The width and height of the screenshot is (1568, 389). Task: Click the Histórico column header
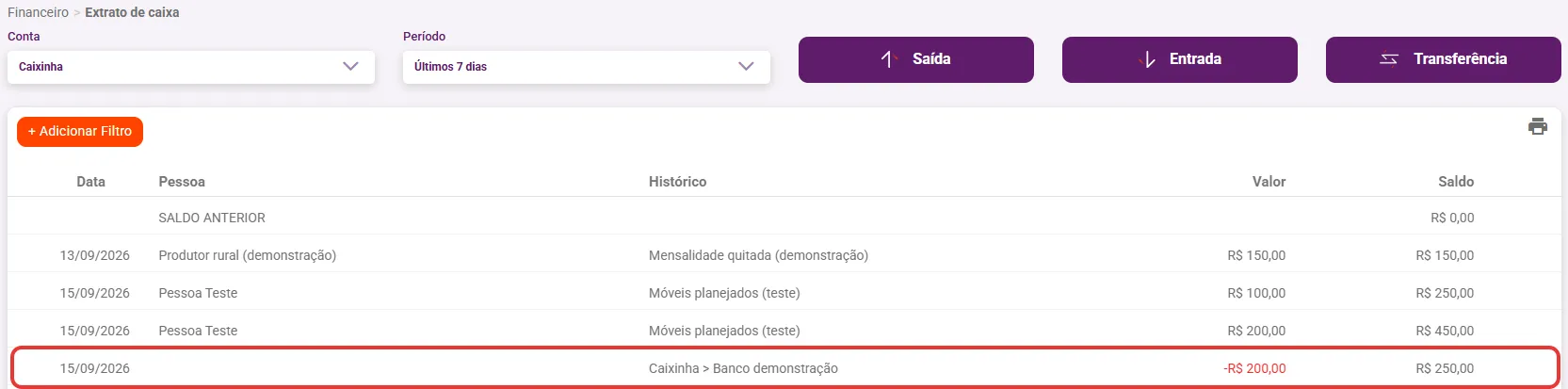coord(677,182)
